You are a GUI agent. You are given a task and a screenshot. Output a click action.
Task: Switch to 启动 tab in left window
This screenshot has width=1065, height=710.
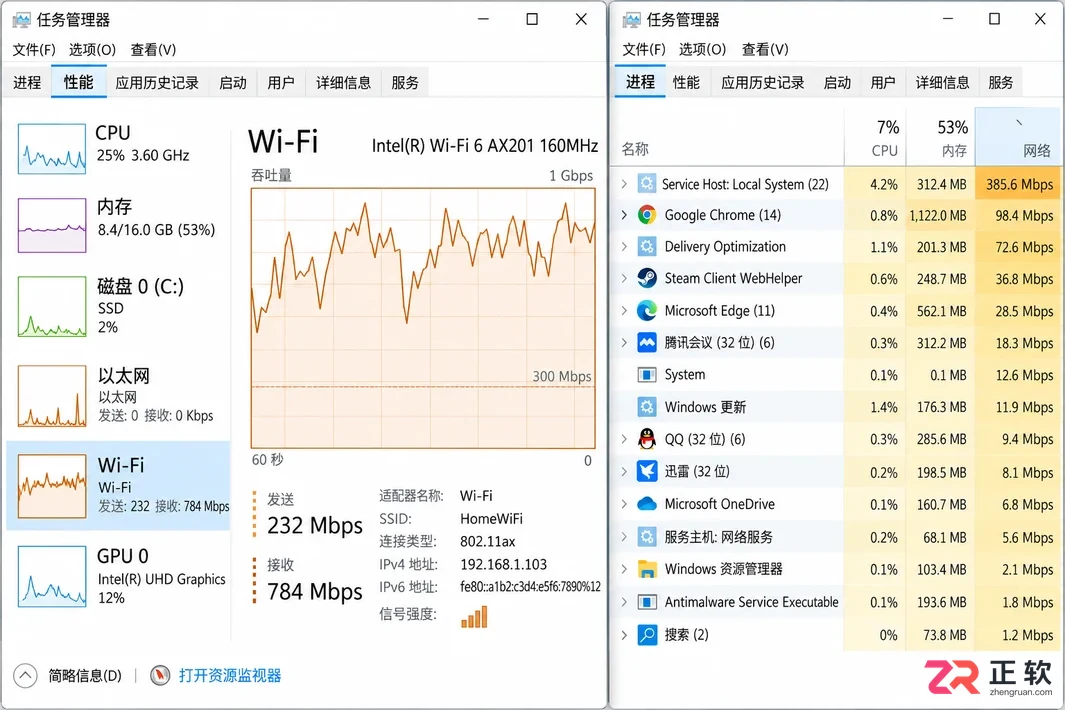tap(233, 82)
